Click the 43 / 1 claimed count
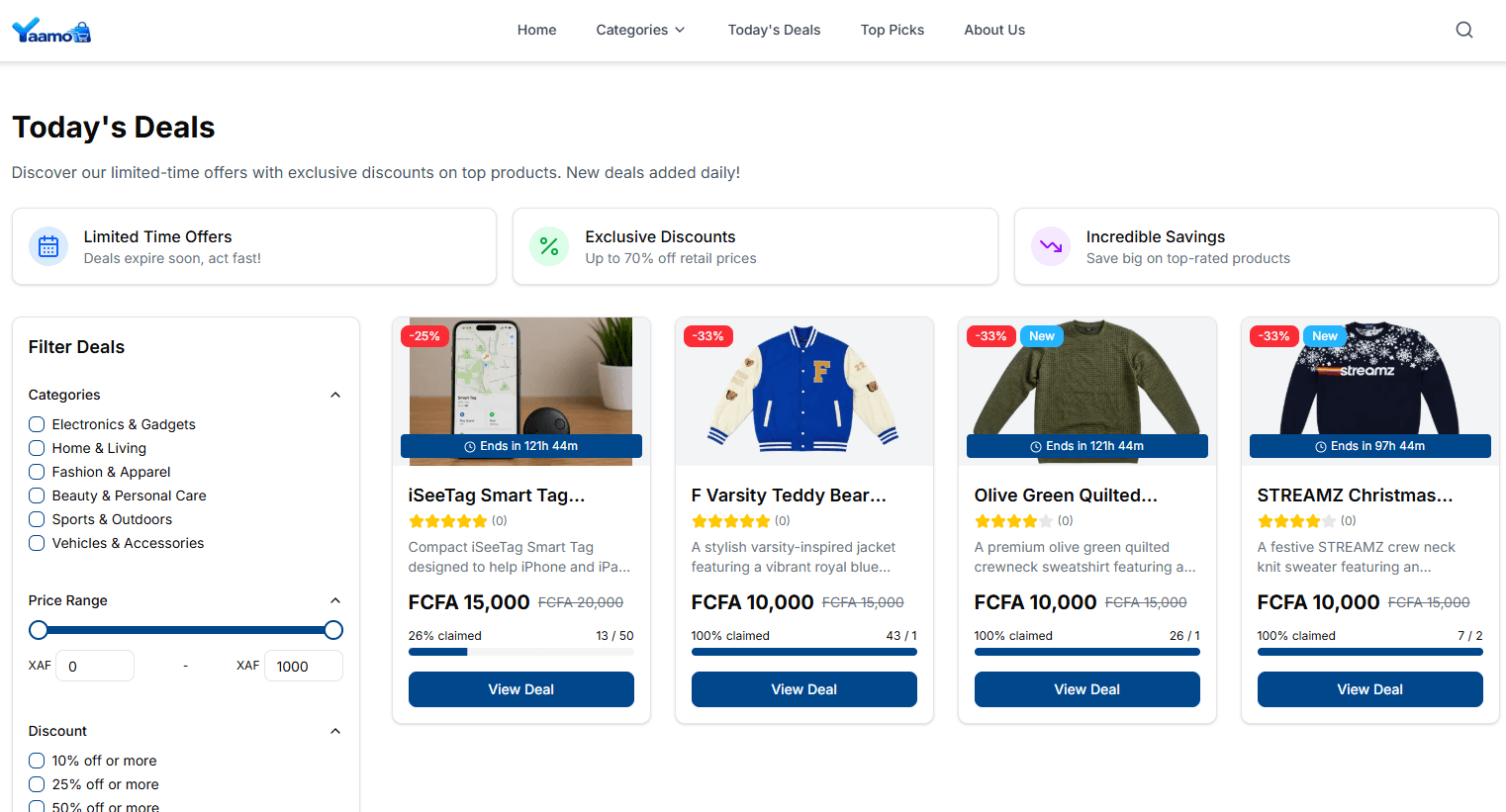This screenshot has width=1506, height=812. coord(901,636)
